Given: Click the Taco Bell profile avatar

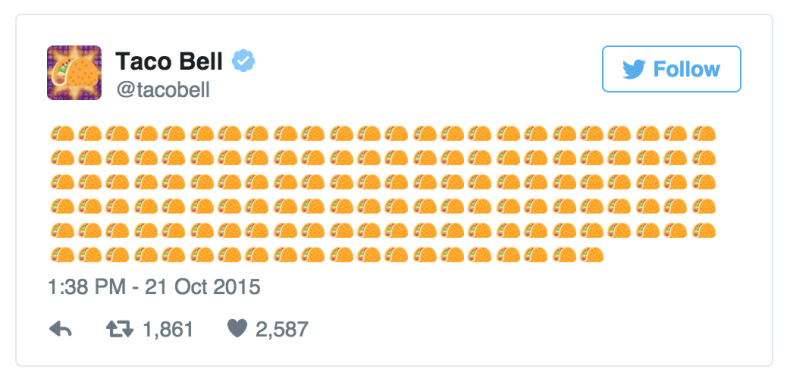Looking at the screenshot, I should 74,73.
